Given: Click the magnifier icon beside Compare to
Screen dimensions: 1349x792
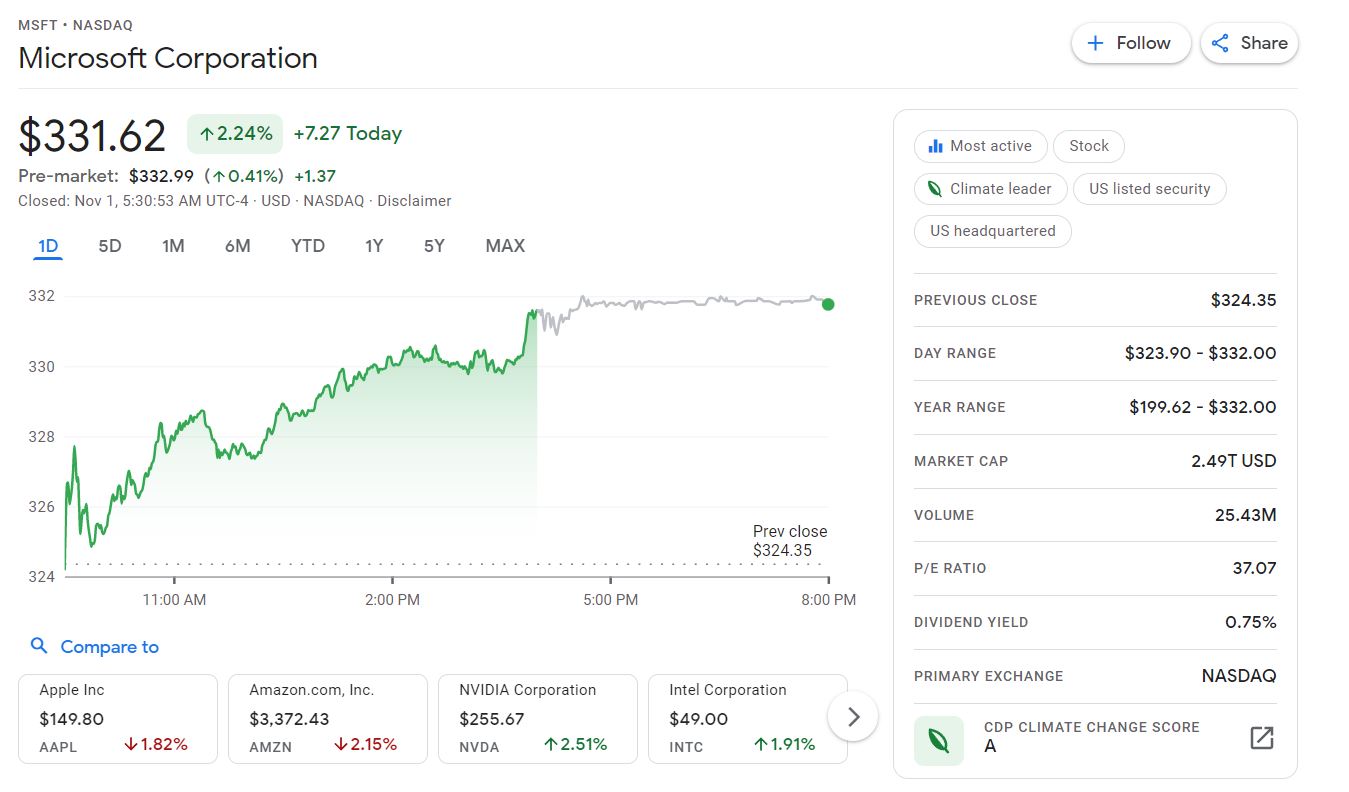Looking at the screenshot, I should (39, 646).
